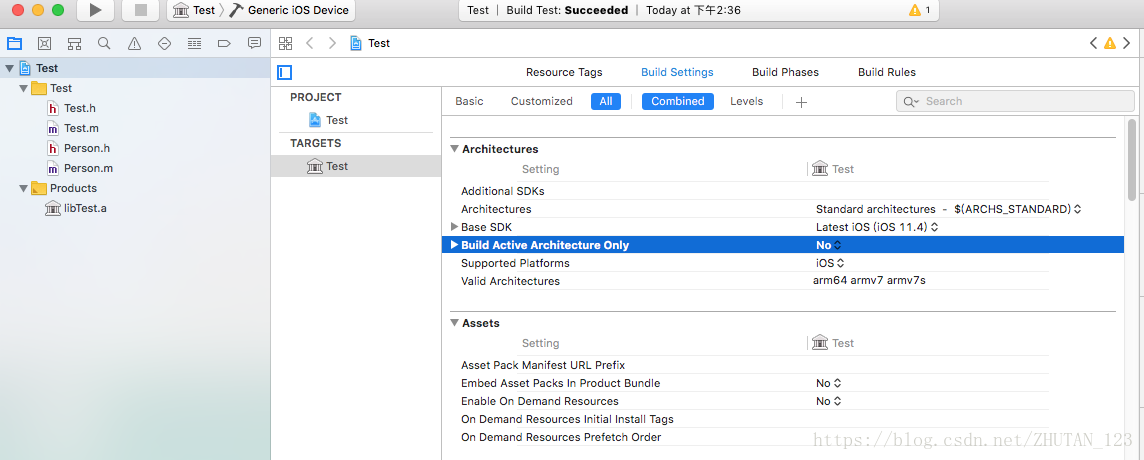The image size is (1144, 460).
Task: Open the Debug navigator icon
Action: [194, 43]
